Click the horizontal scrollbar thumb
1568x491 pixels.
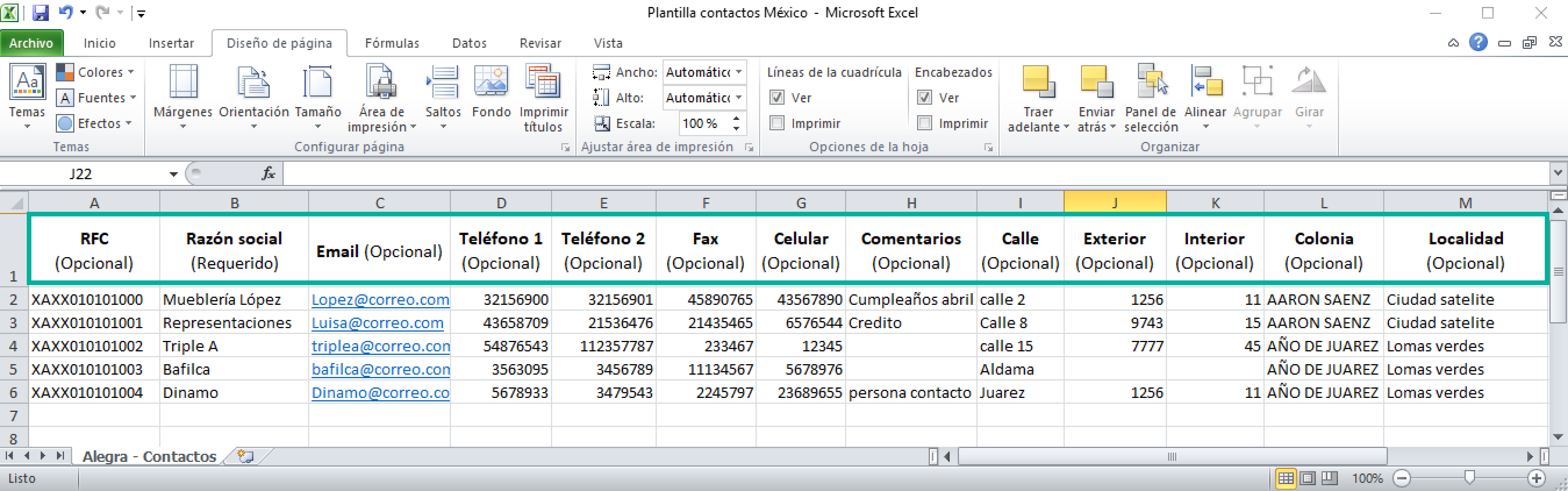1172,456
